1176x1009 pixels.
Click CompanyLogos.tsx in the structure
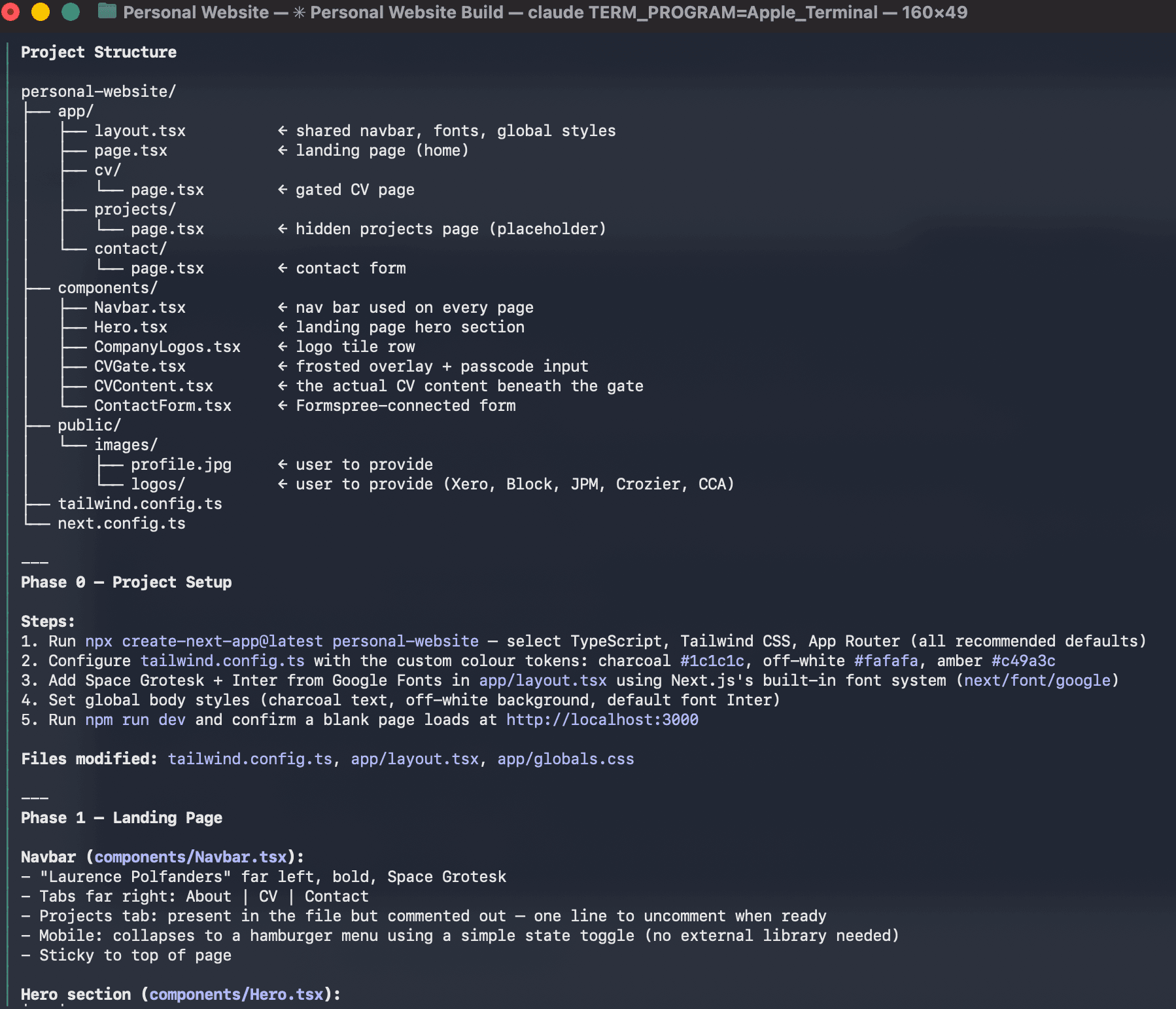pyautogui.click(x=167, y=346)
